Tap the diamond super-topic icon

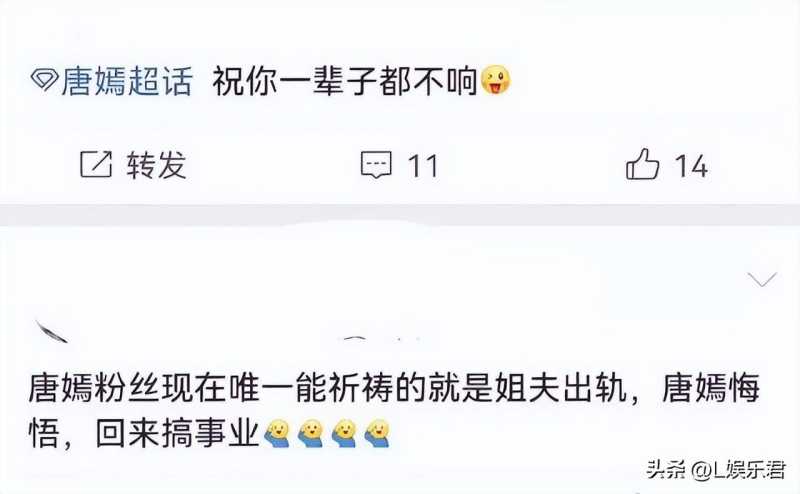click(44, 81)
